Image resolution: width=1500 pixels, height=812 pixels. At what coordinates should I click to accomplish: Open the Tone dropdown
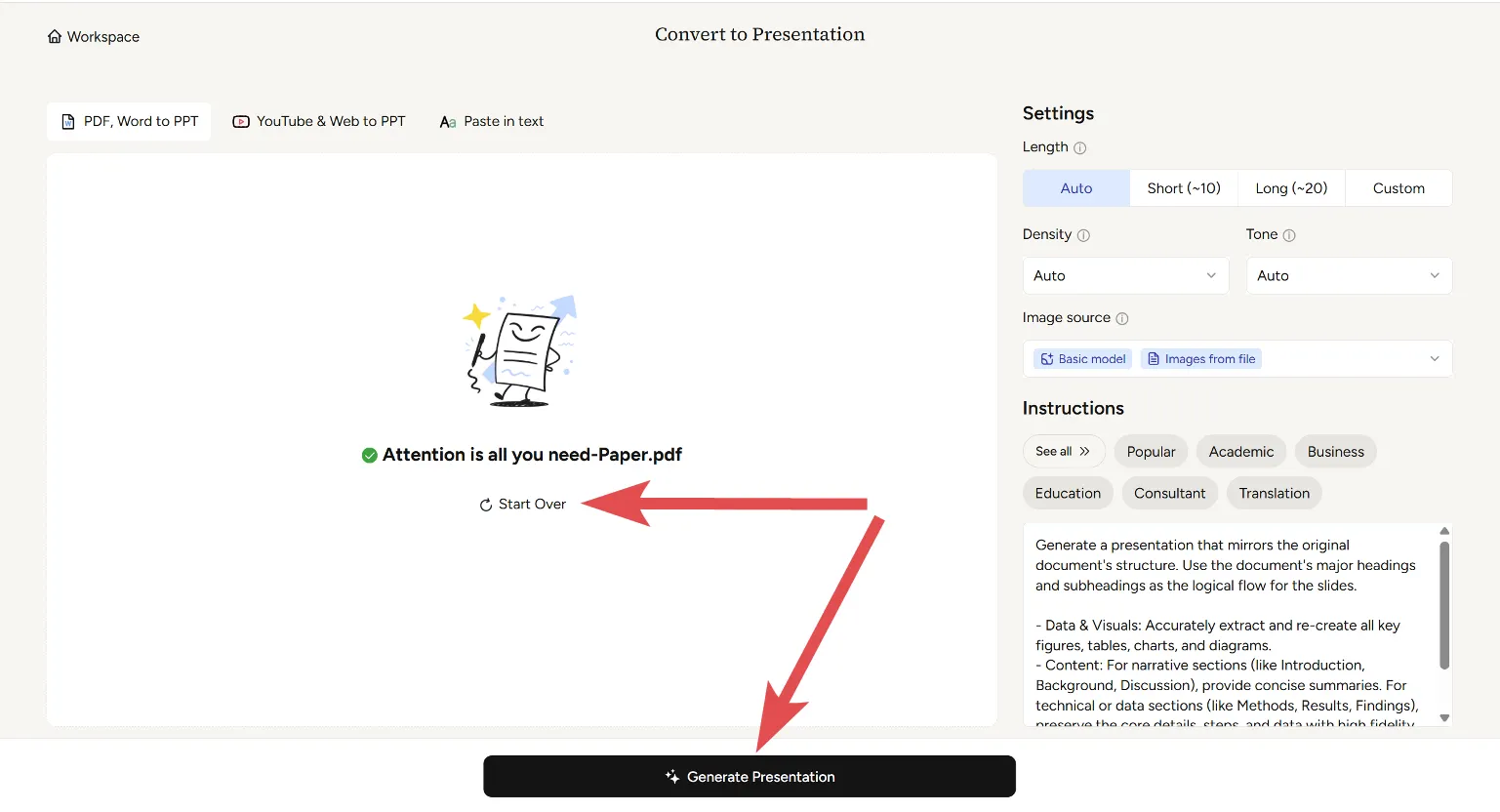pyautogui.click(x=1348, y=276)
